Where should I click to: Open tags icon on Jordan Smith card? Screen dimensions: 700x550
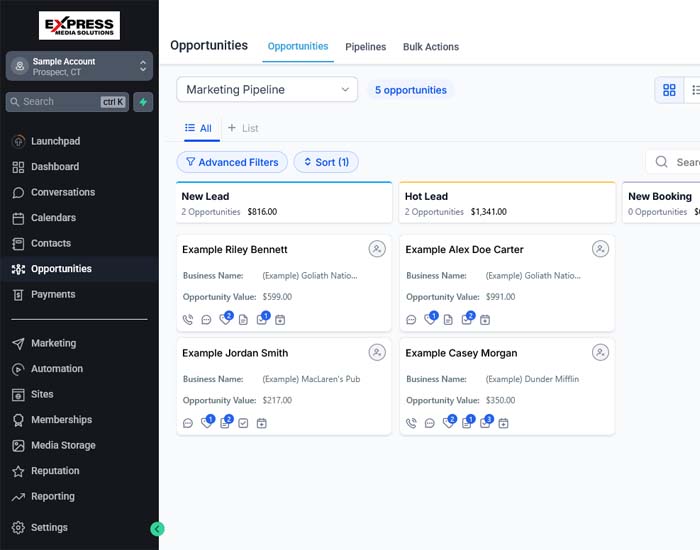(207, 422)
